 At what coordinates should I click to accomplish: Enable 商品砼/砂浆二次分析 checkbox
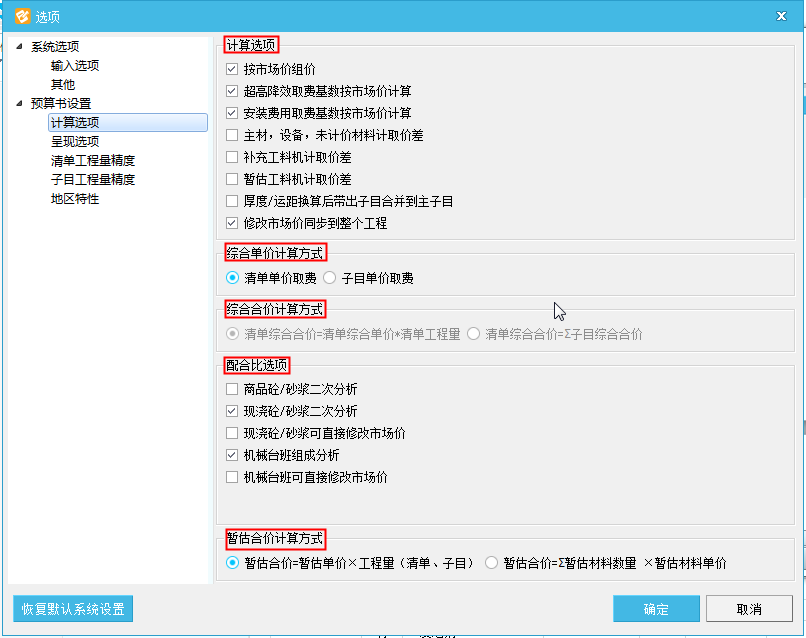pos(233,390)
